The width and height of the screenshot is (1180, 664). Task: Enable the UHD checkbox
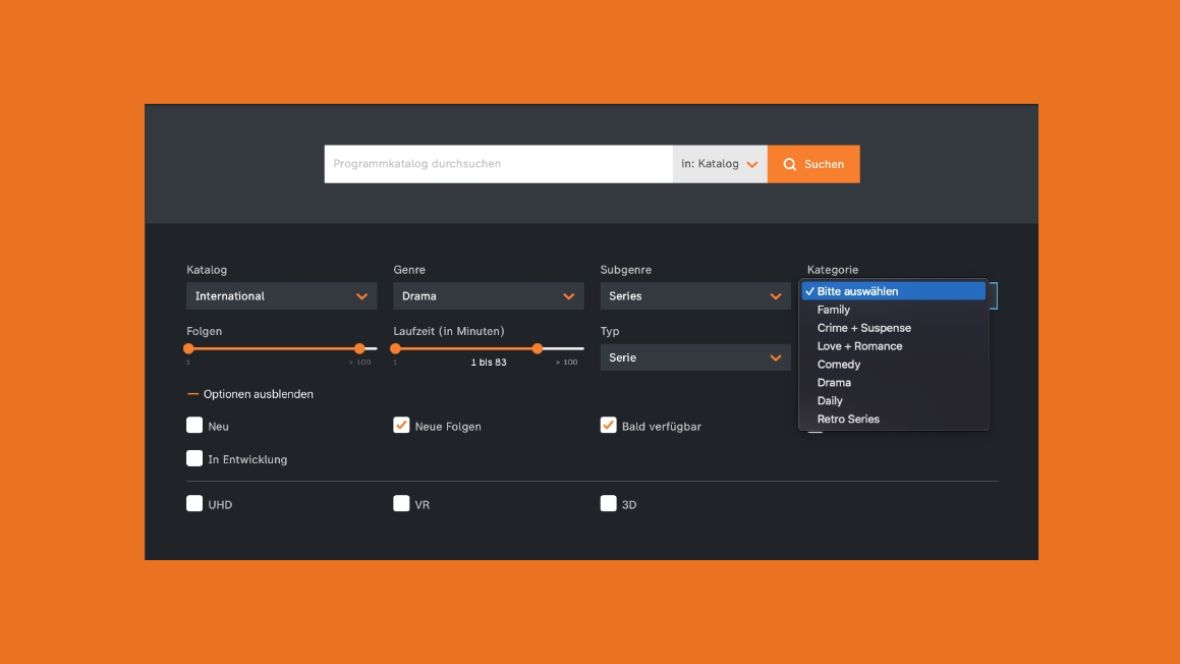click(194, 503)
